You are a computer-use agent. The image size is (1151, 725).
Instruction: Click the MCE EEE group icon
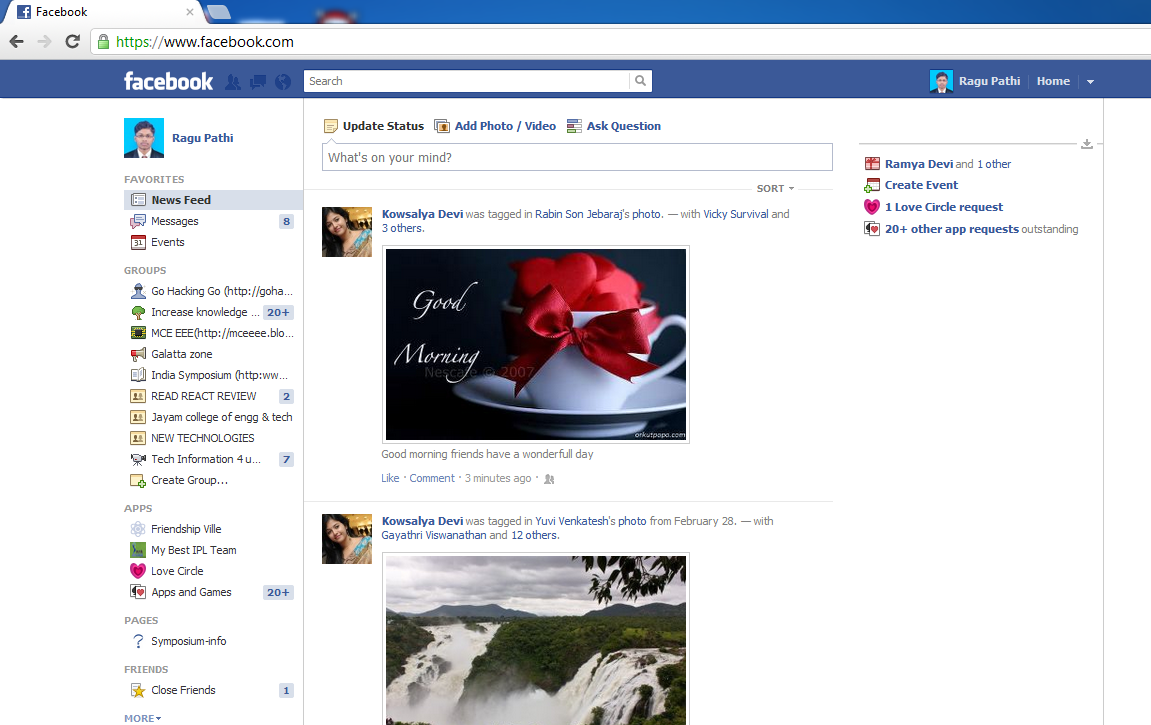138,333
